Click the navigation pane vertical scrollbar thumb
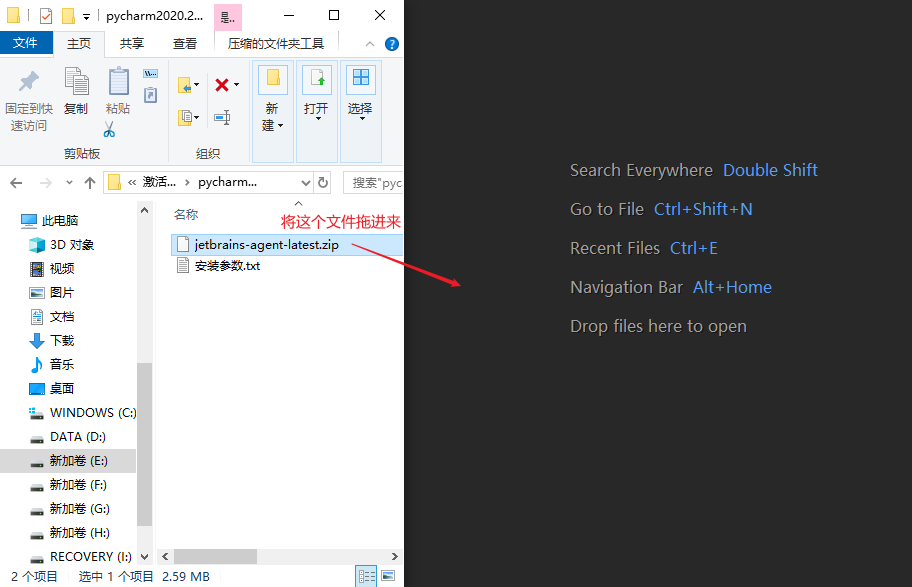The width and height of the screenshot is (912, 587). point(145,444)
